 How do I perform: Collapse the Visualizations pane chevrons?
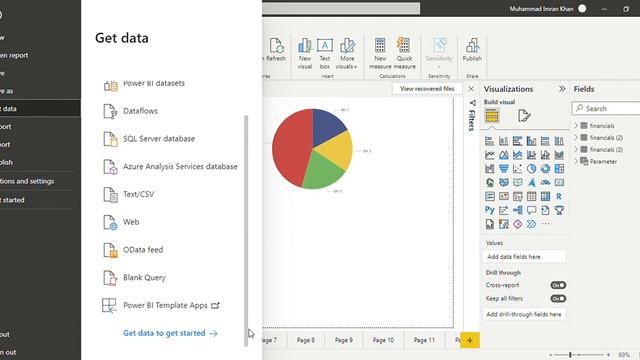pos(562,89)
